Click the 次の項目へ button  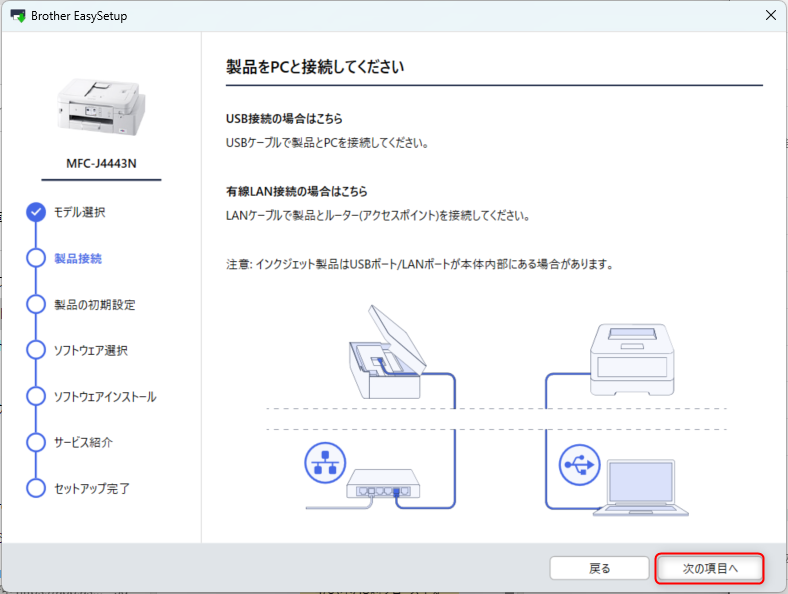tap(709, 568)
